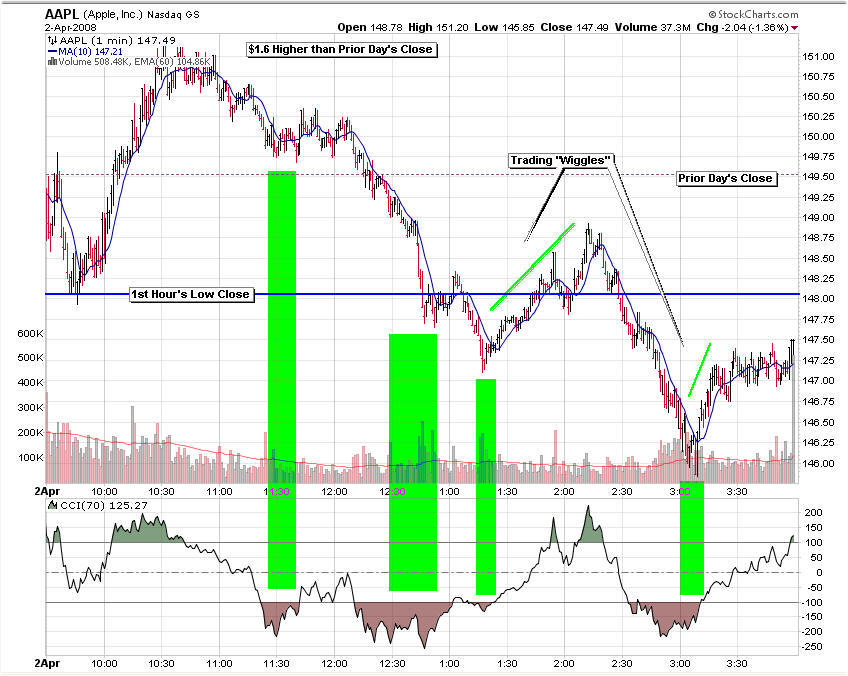Click the 100K volume axis label
This screenshot has width=848, height=676.
(30, 458)
